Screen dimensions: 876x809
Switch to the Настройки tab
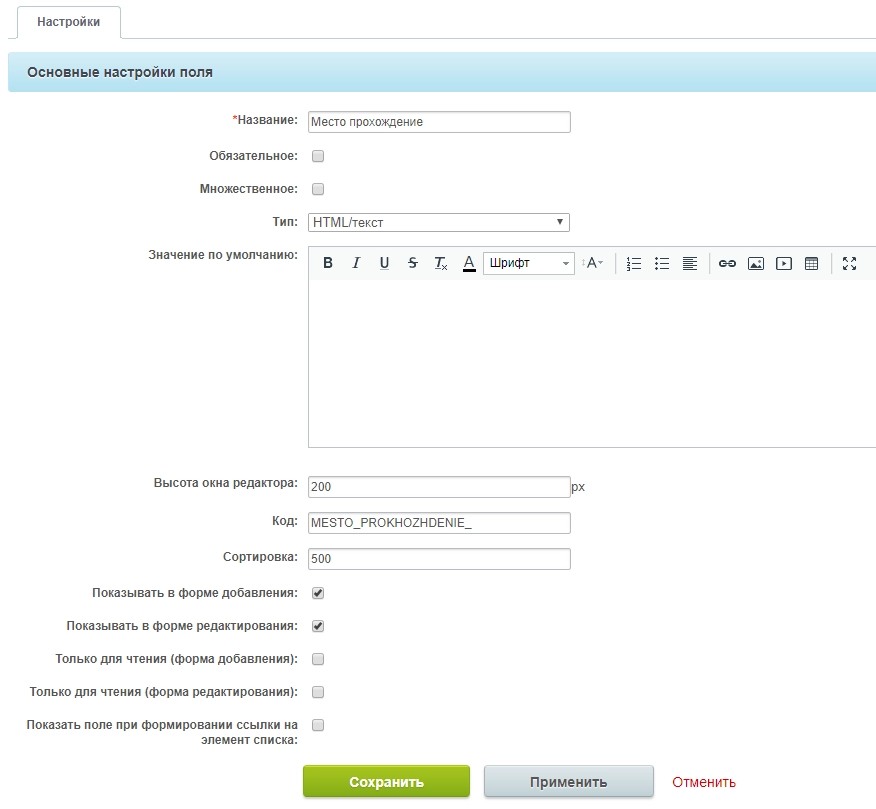pyautogui.click(x=69, y=22)
